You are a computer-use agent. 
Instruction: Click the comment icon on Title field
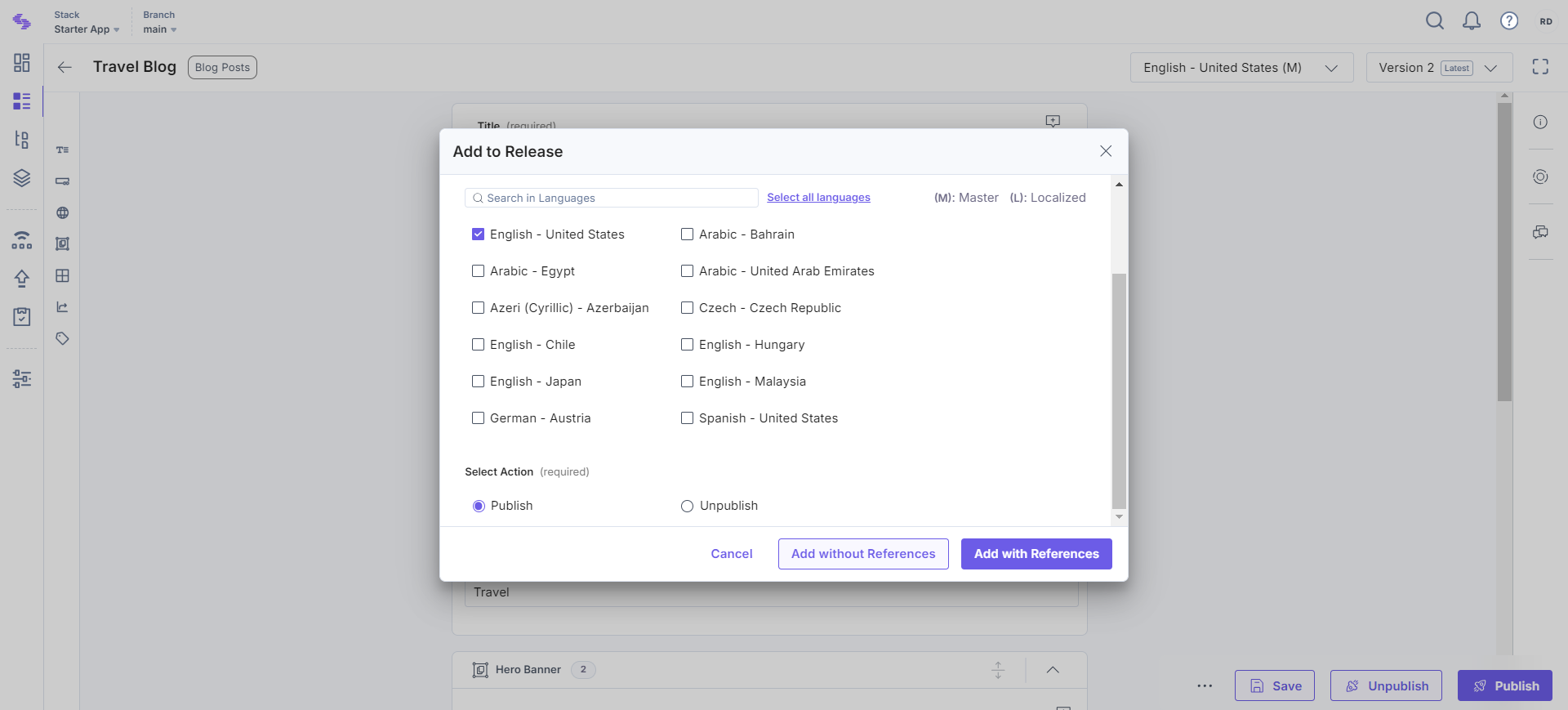pyautogui.click(x=1053, y=121)
